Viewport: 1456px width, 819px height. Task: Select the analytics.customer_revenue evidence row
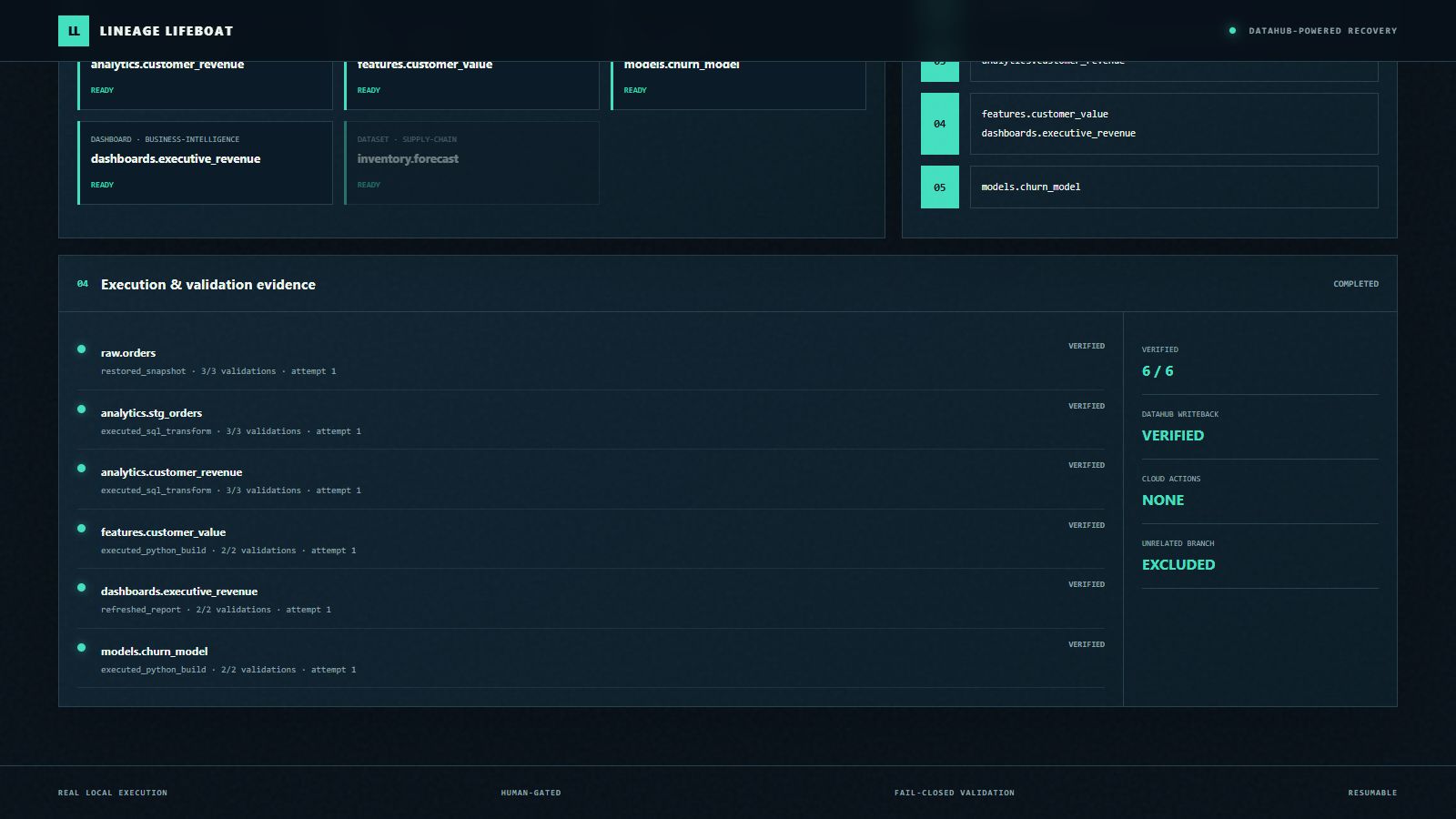[591, 480]
